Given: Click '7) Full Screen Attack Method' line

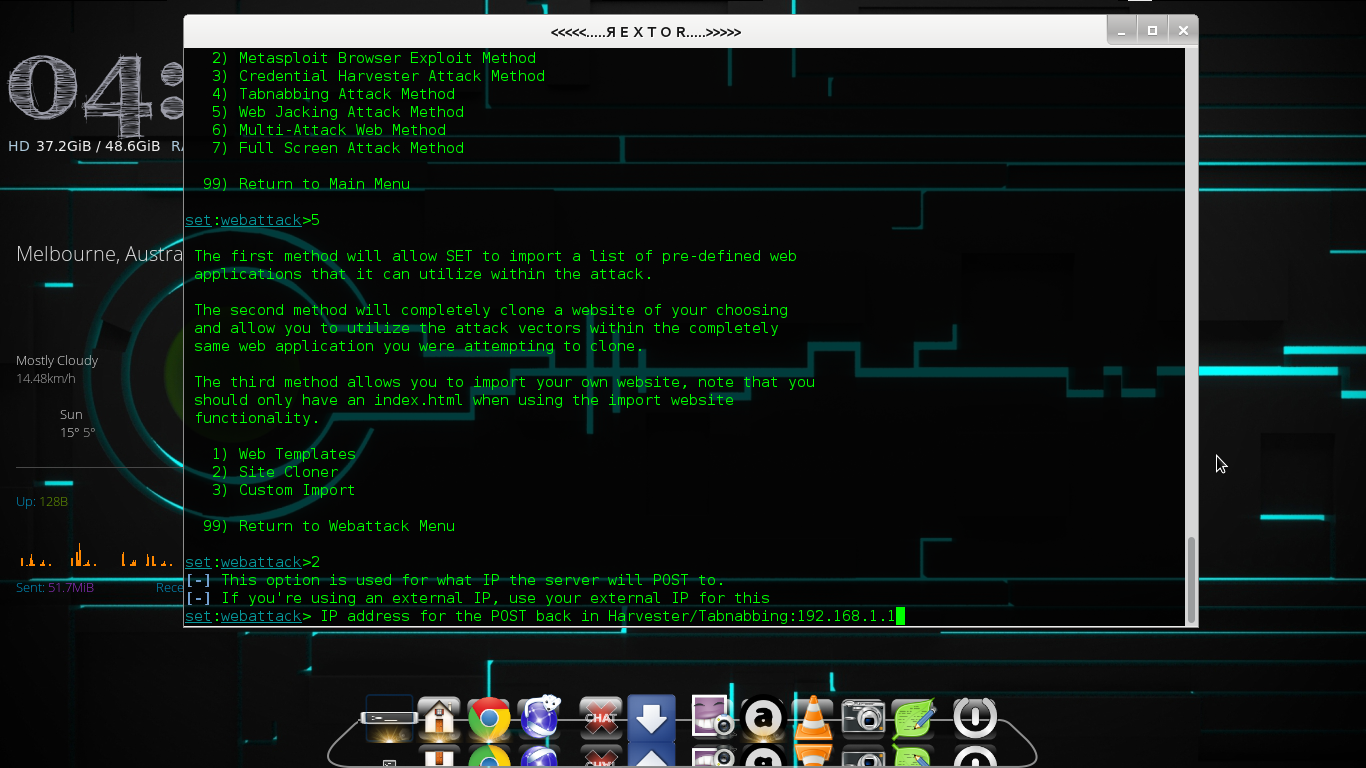Looking at the screenshot, I should point(338,148).
